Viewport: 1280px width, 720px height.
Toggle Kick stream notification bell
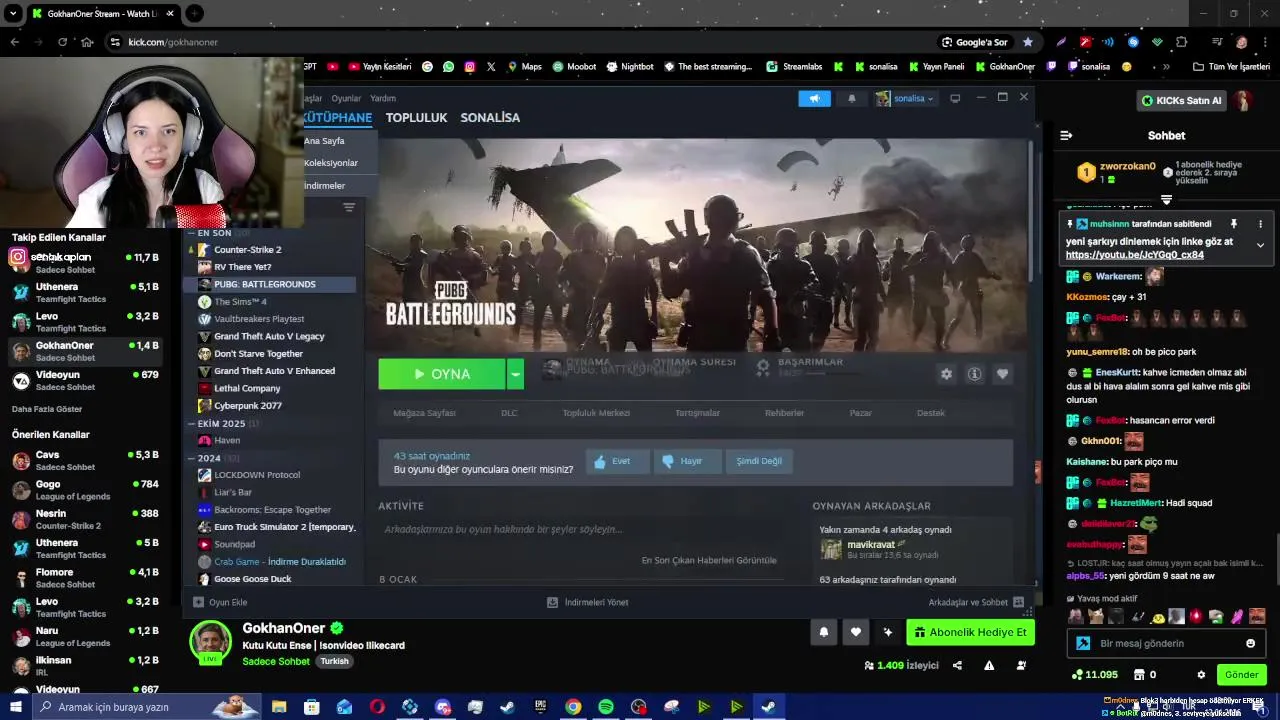(824, 632)
